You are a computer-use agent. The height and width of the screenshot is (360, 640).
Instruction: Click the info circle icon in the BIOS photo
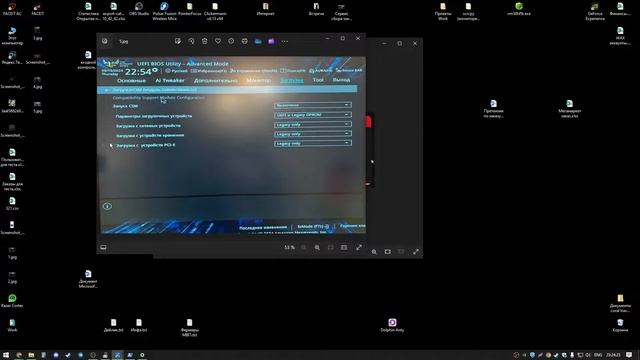click(x=107, y=206)
